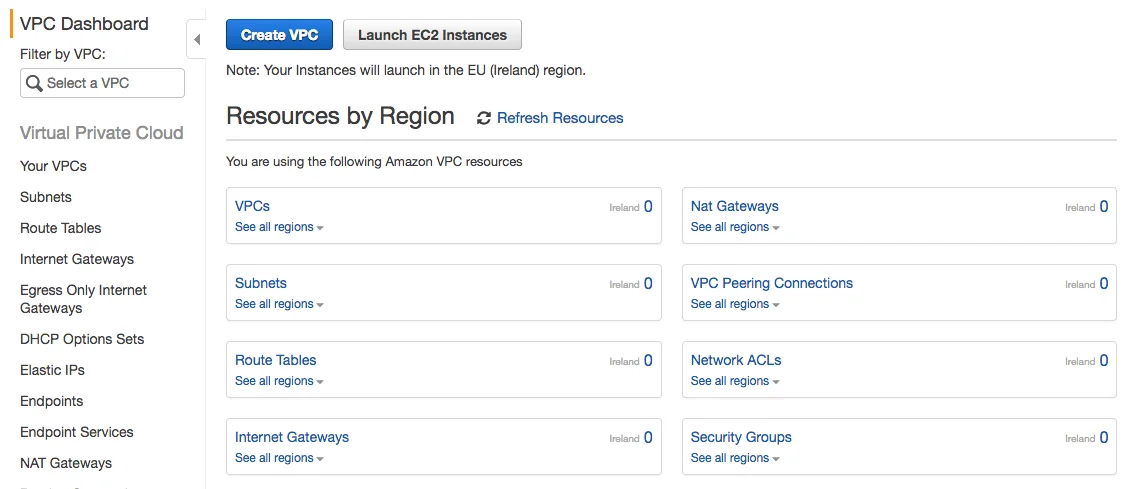Click the VPCs resource card link

coord(252,206)
